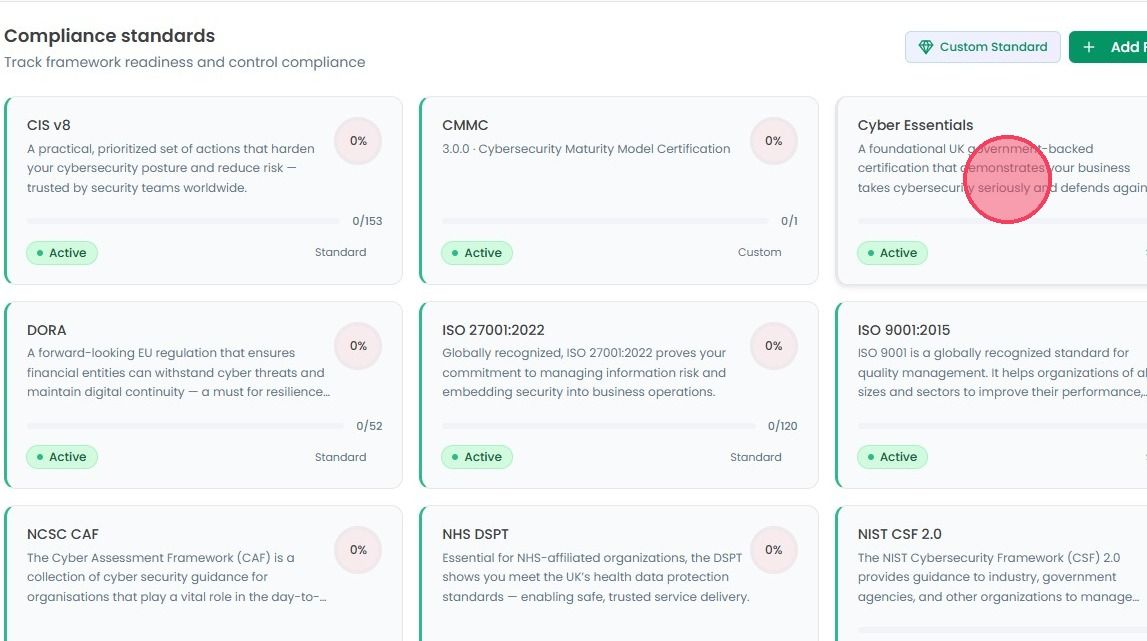The image size is (1147, 641).
Task: Select the Custom label on CMMC card
Action: pyautogui.click(x=759, y=252)
